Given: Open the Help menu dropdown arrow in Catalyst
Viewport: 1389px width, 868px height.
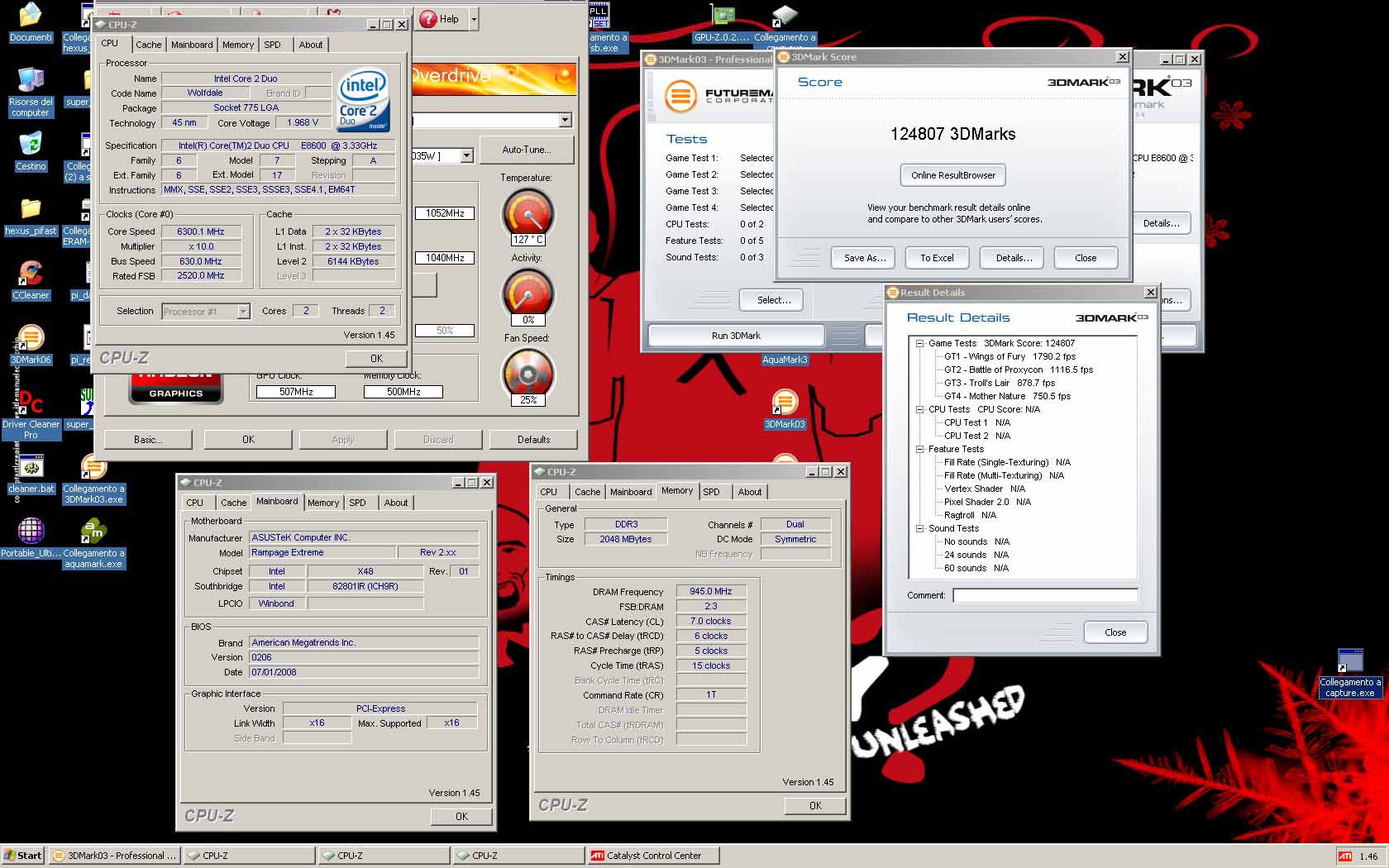Looking at the screenshot, I should click(x=474, y=19).
